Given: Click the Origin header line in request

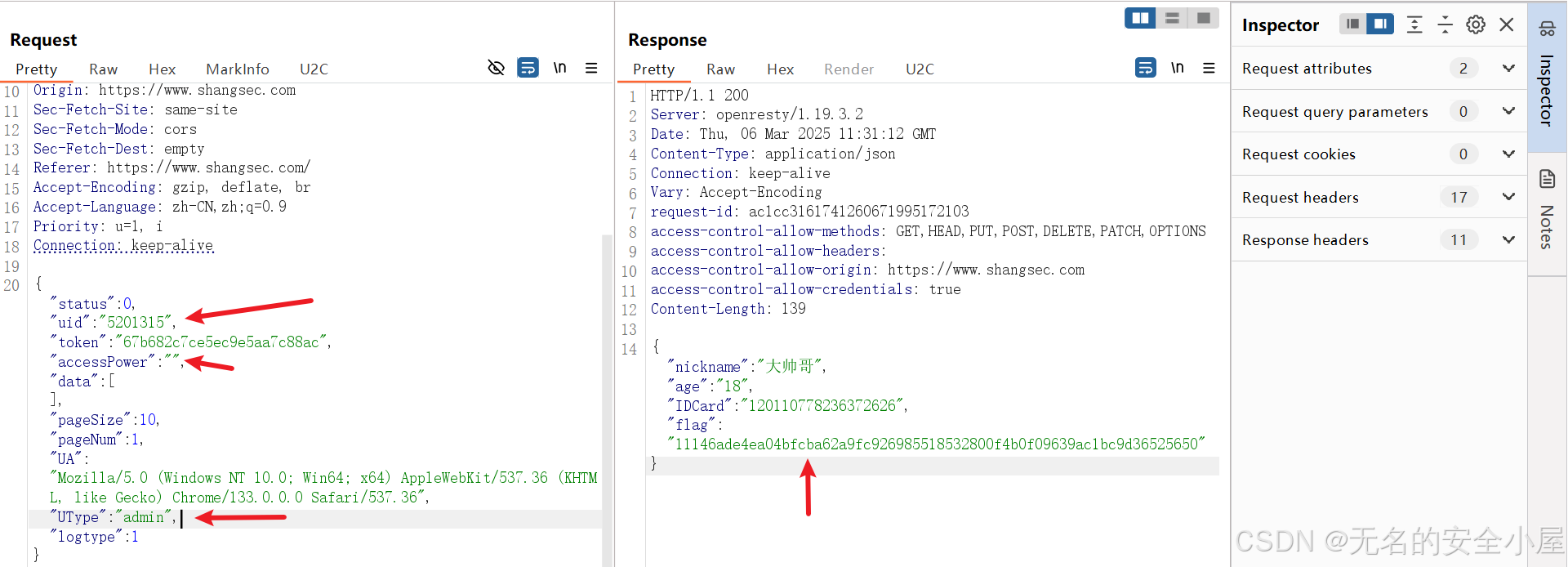Looking at the screenshot, I should (164, 90).
